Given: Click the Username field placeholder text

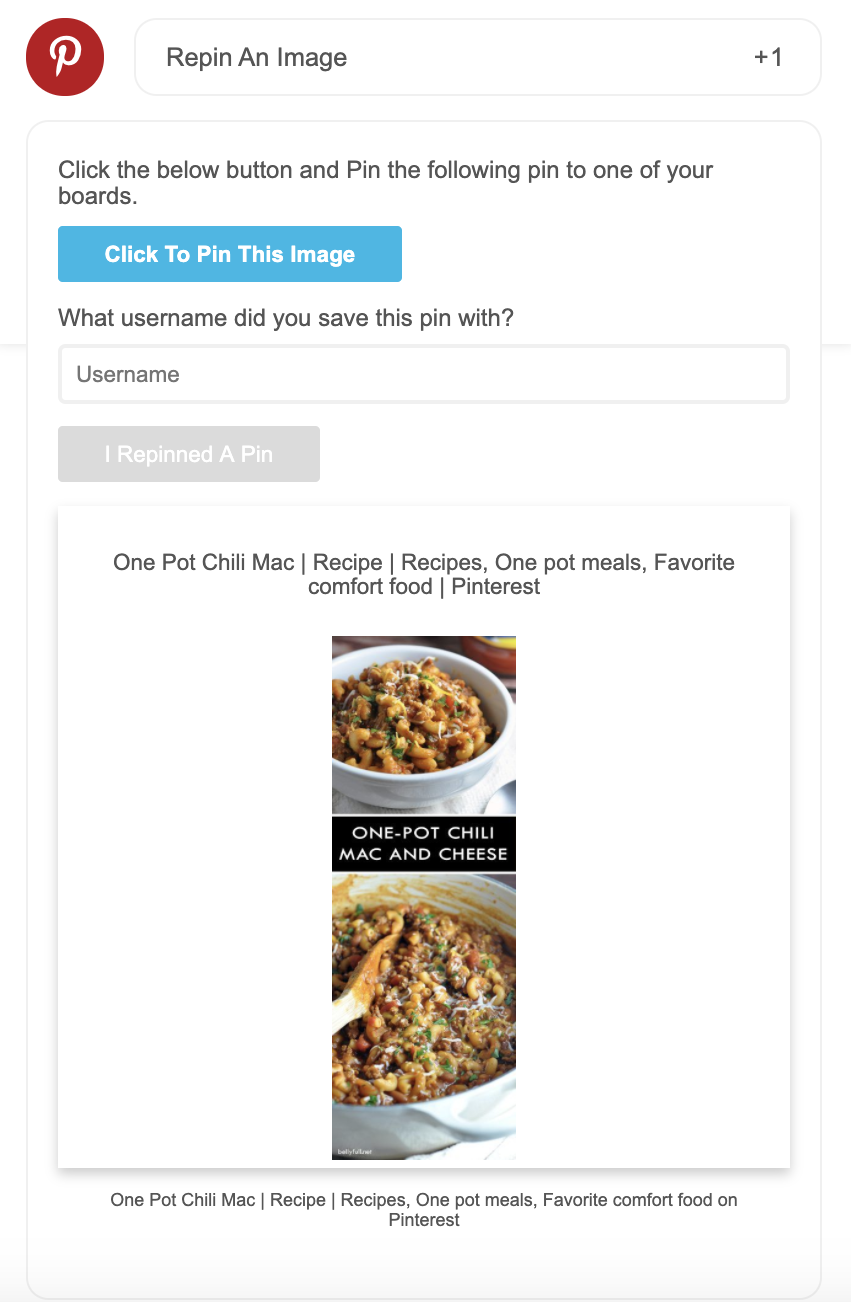Looking at the screenshot, I should pos(128,374).
